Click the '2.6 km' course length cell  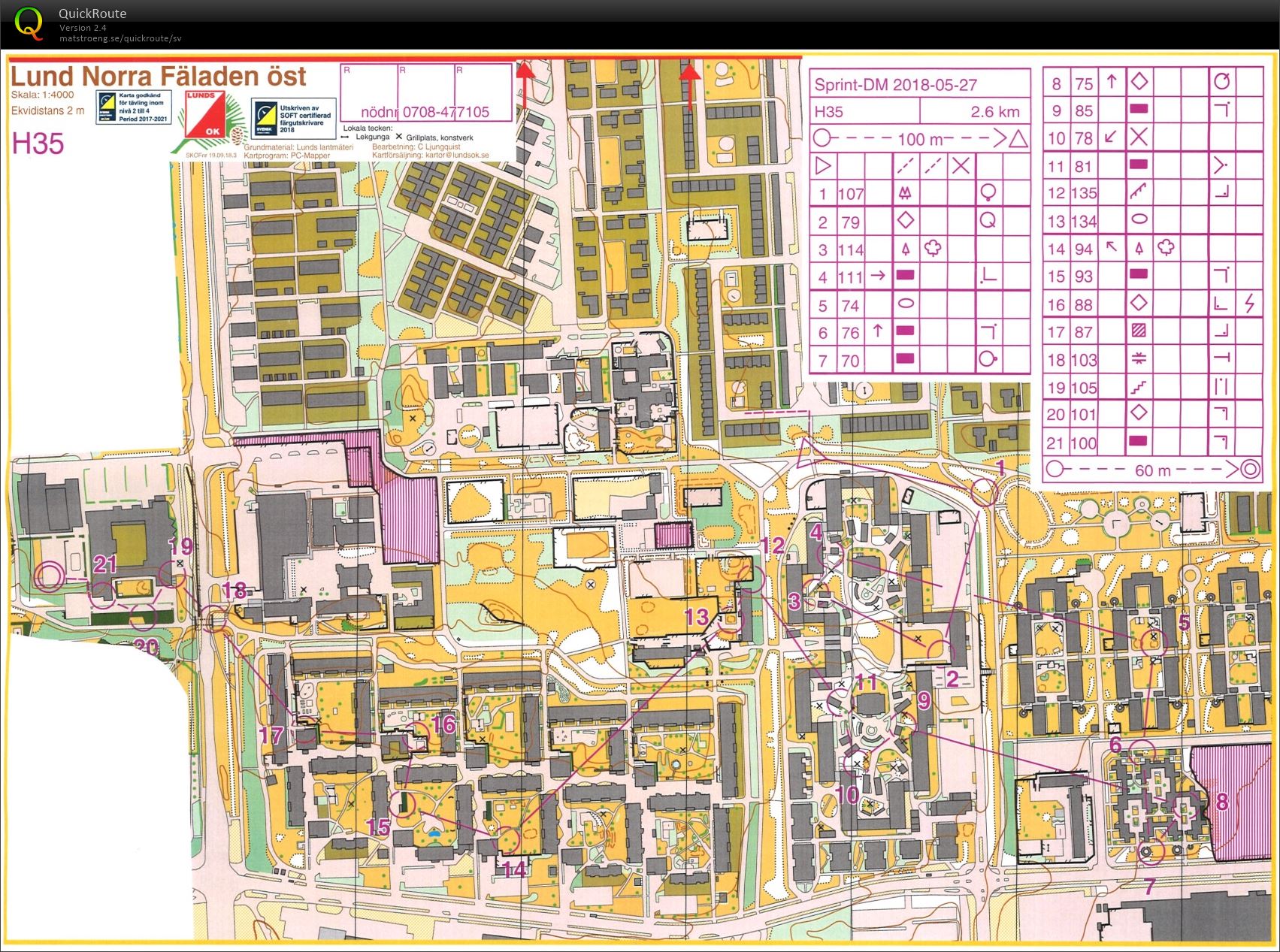[x=995, y=112]
